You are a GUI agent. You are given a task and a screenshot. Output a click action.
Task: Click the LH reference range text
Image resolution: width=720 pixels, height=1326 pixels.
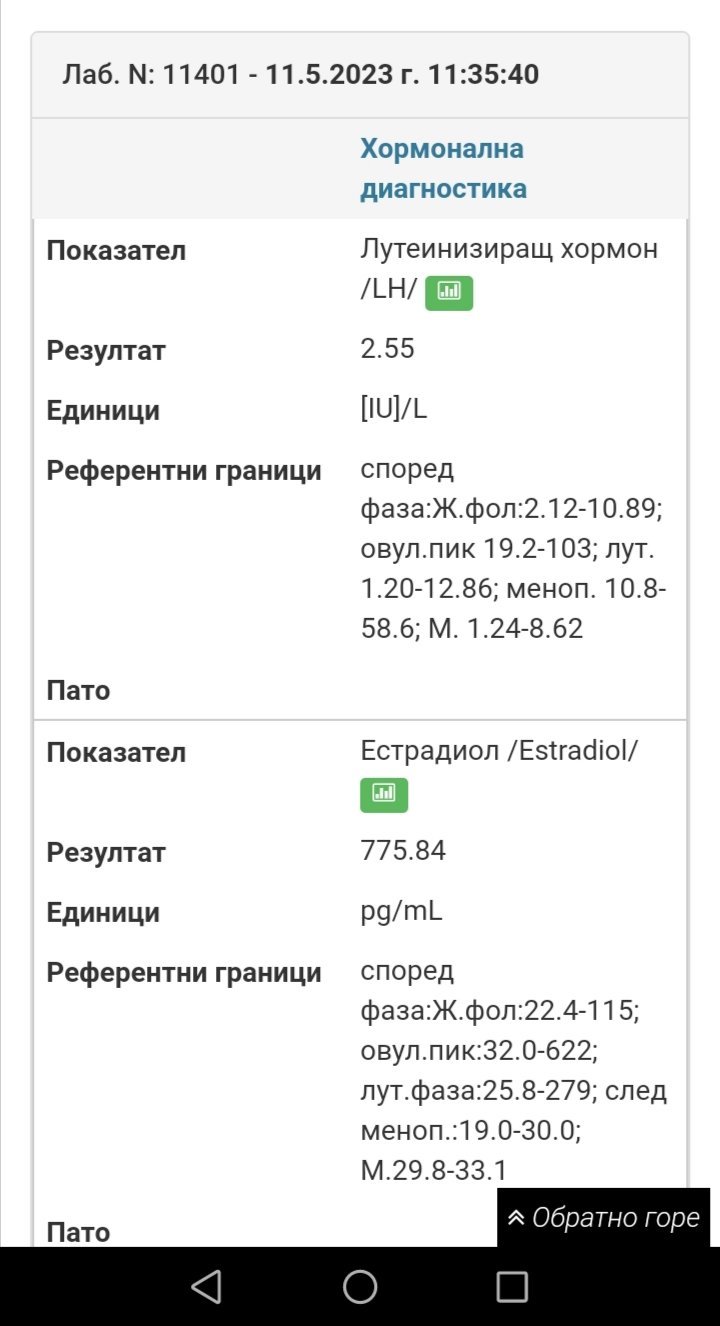pos(512,549)
